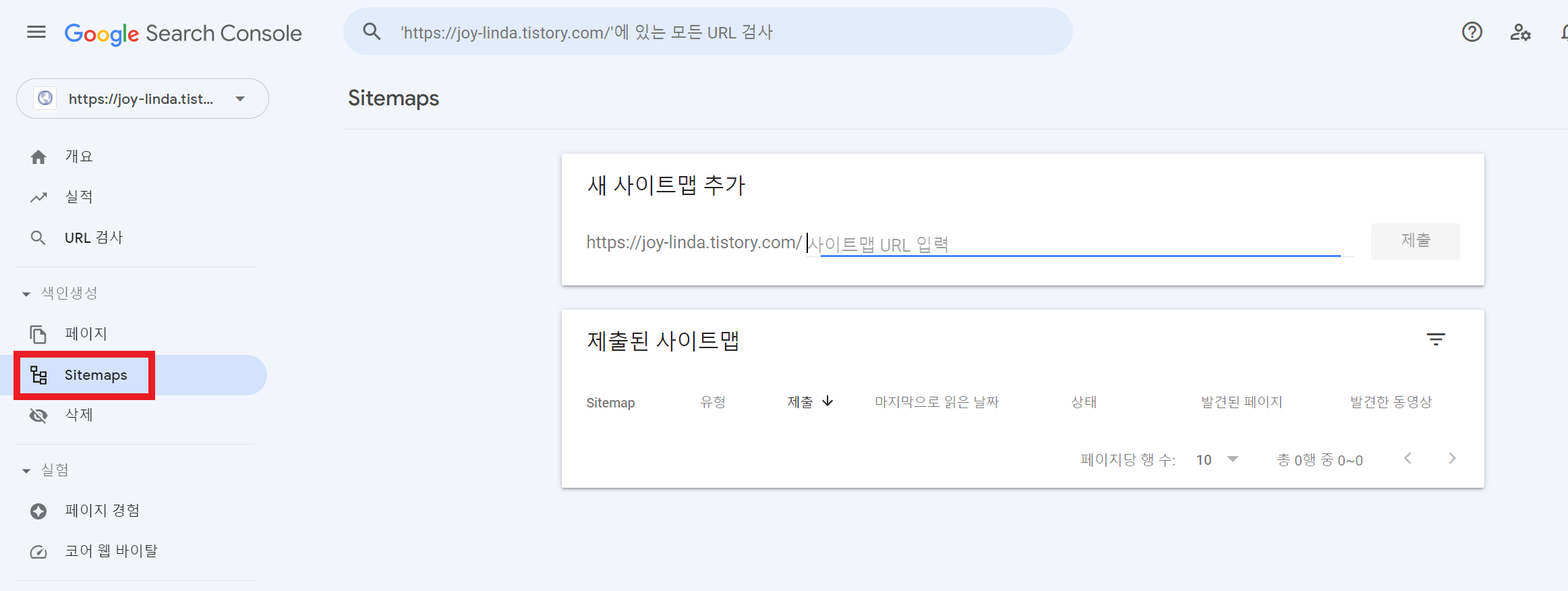Go to next page of sitemap table
The height and width of the screenshot is (591, 1568).
[1452, 459]
